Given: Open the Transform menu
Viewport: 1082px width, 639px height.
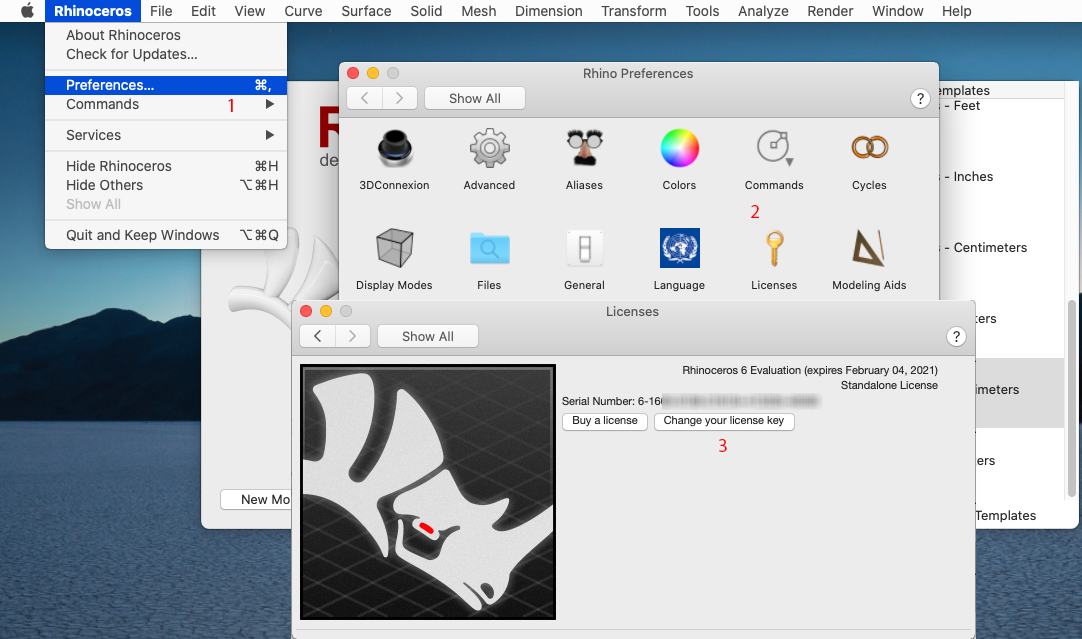Looking at the screenshot, I should pyautogui.click(x=633, y=11).
